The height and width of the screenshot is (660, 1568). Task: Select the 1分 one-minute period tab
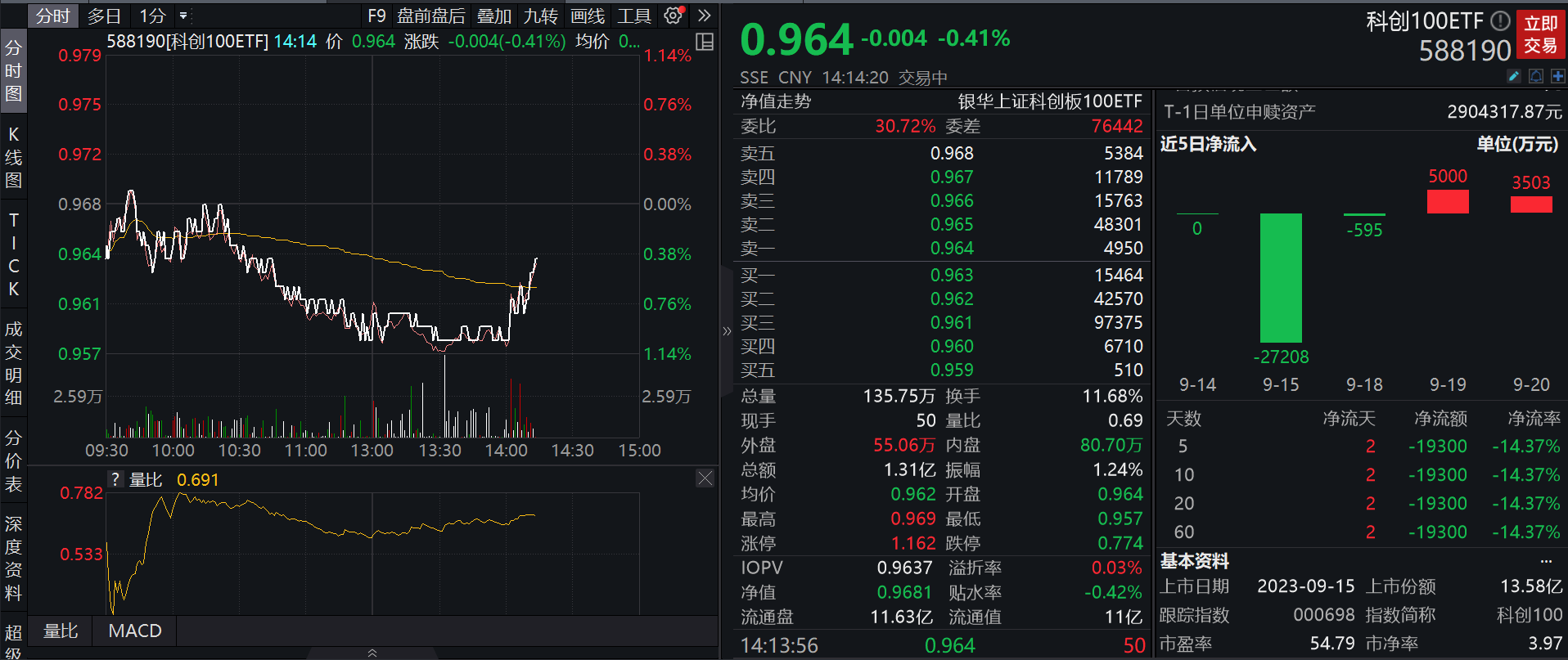pos(152,16)
